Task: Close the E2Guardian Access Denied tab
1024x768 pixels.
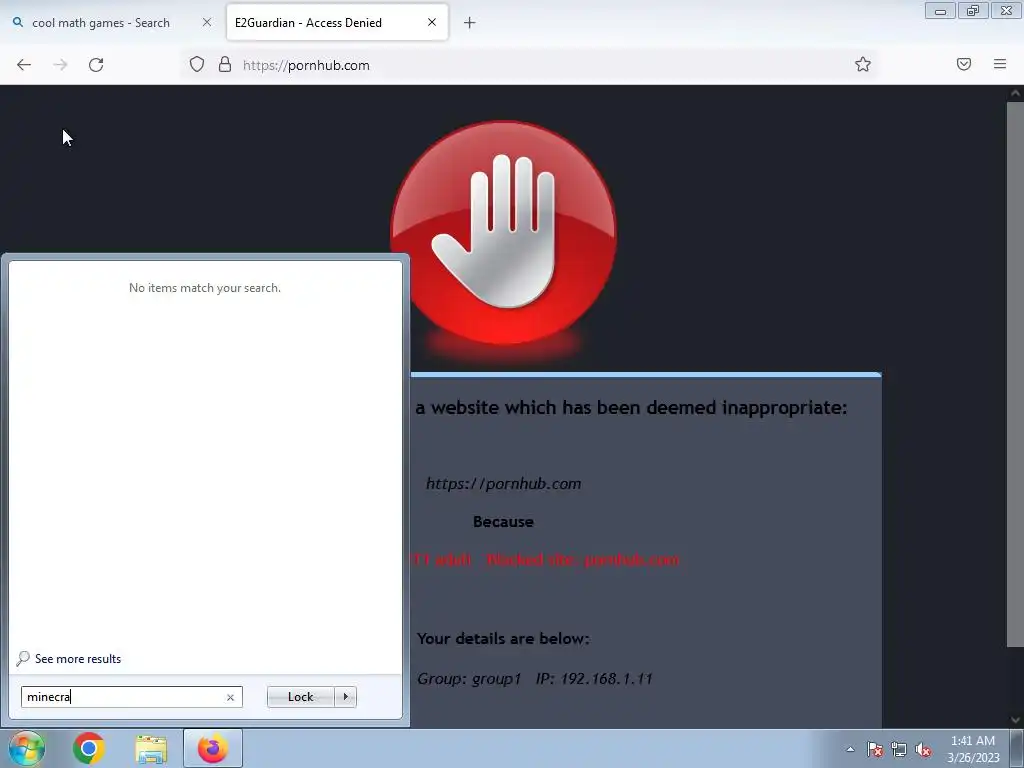Action: pos(432,22)
